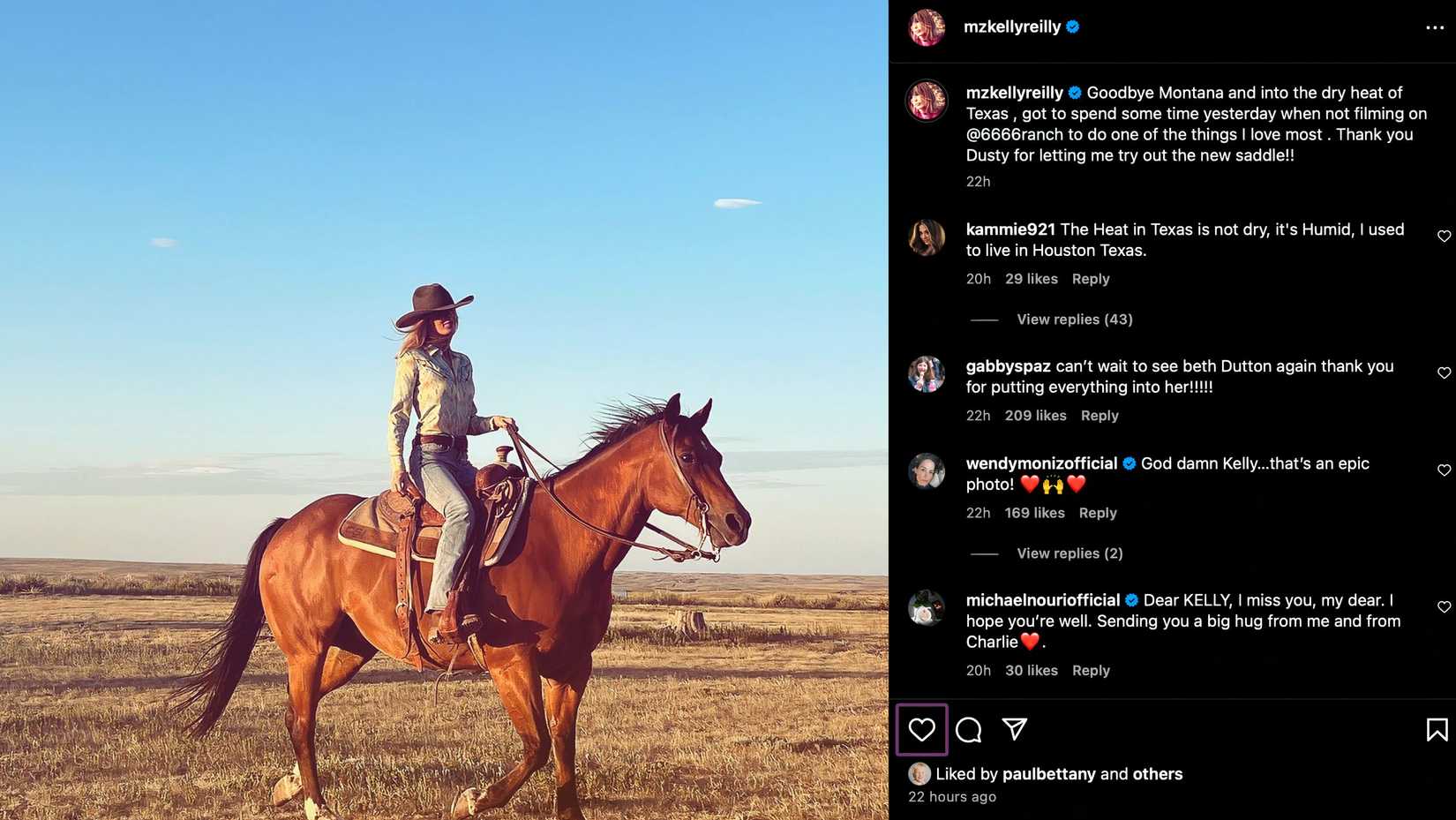Viewport: 1456px width, 820px height.
Task: Open michaelnouriofficial's profile avatar
Action: [927, 608]
